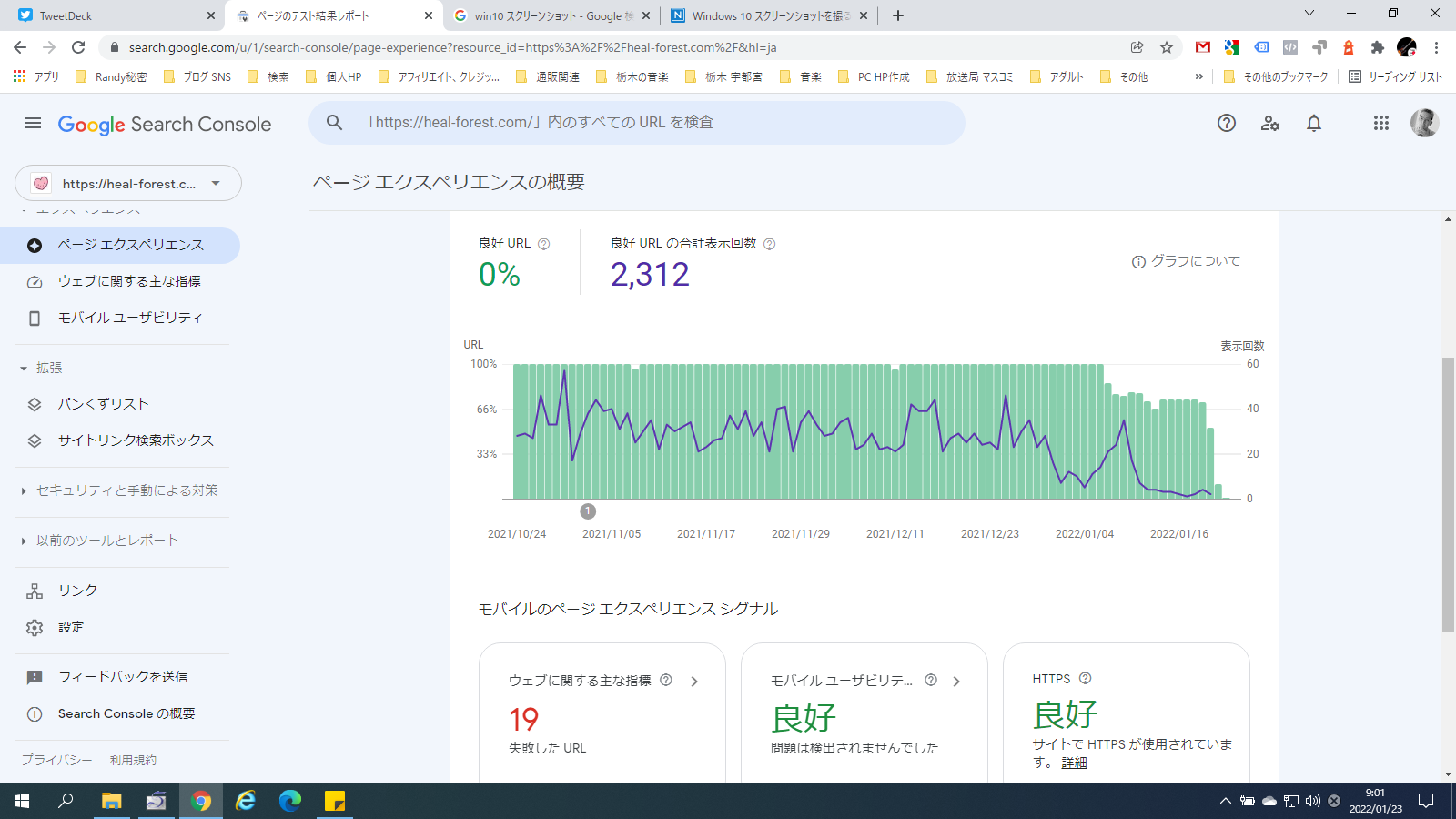
Task: Open the Search Console navigation hamburger menu
Action: [33, 123]
